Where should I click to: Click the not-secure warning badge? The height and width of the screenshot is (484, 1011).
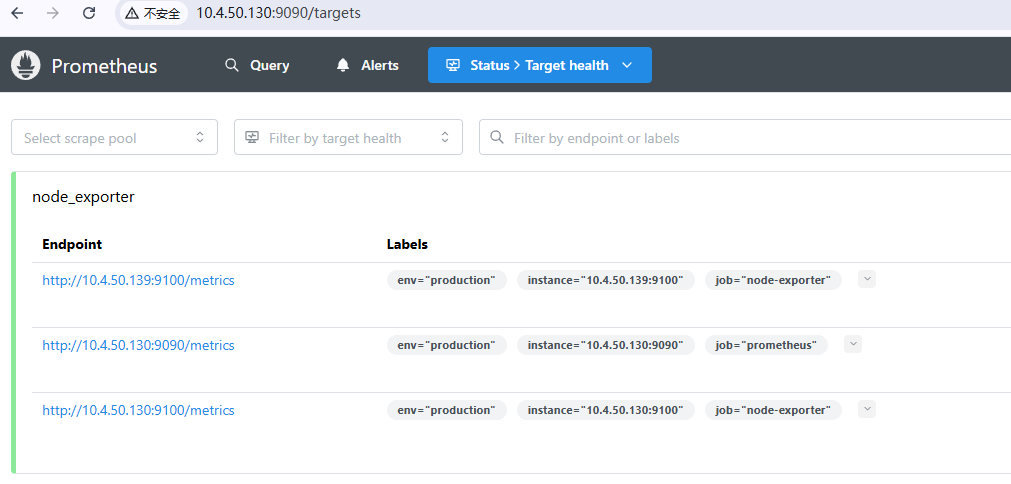tap(153, 14)
